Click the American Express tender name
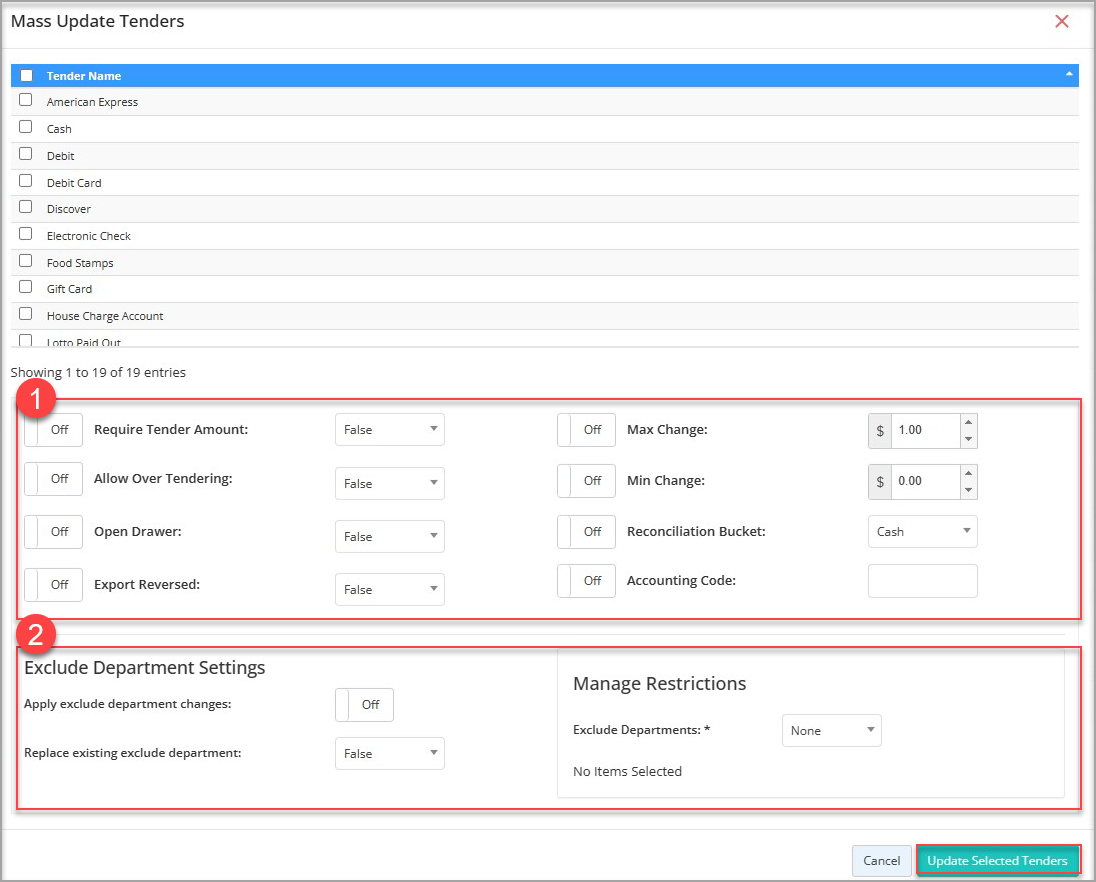The image size is (1096, 882). pyautogui.click(x=92, y=102)
